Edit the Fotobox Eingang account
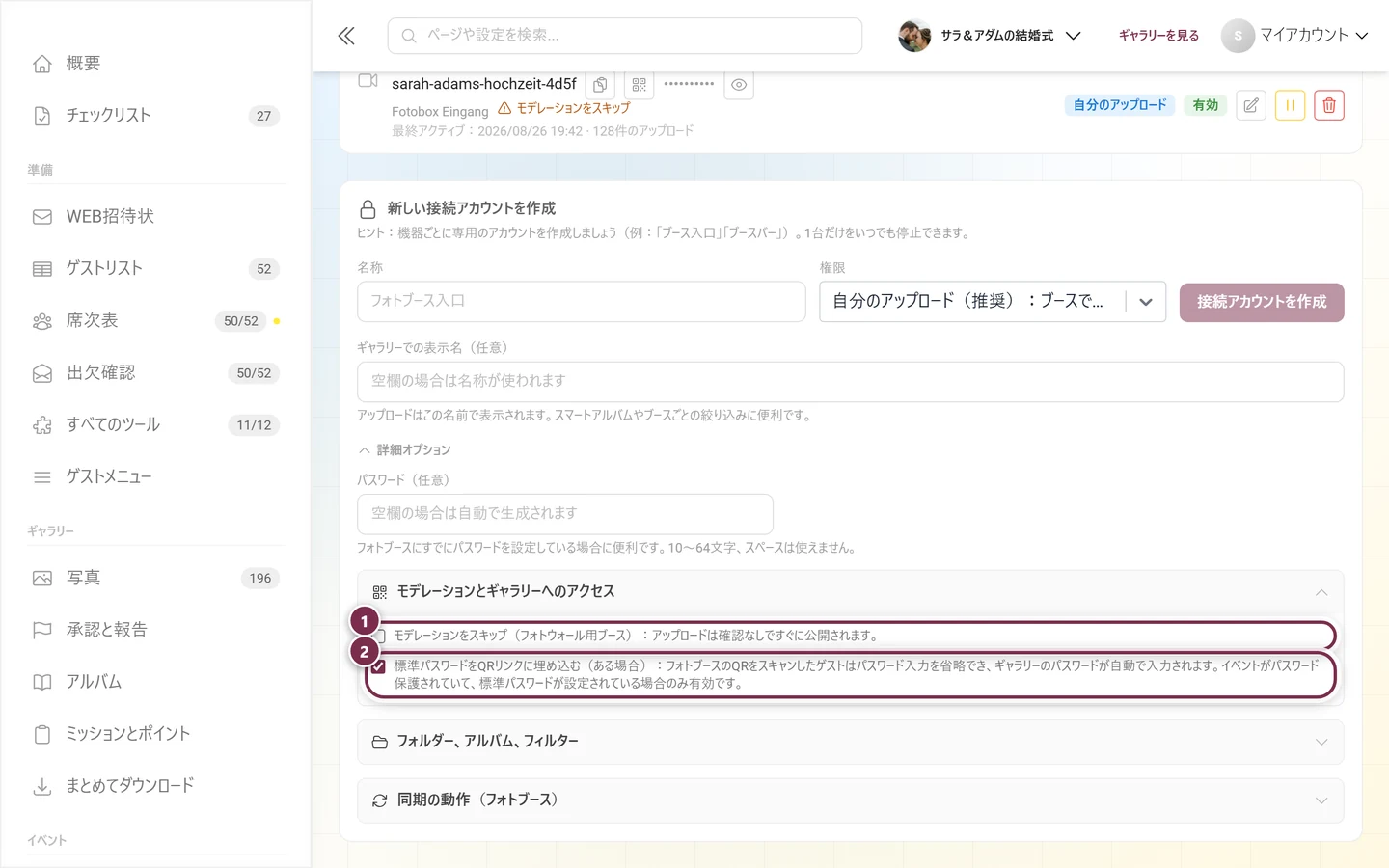 click(1251, 105)
